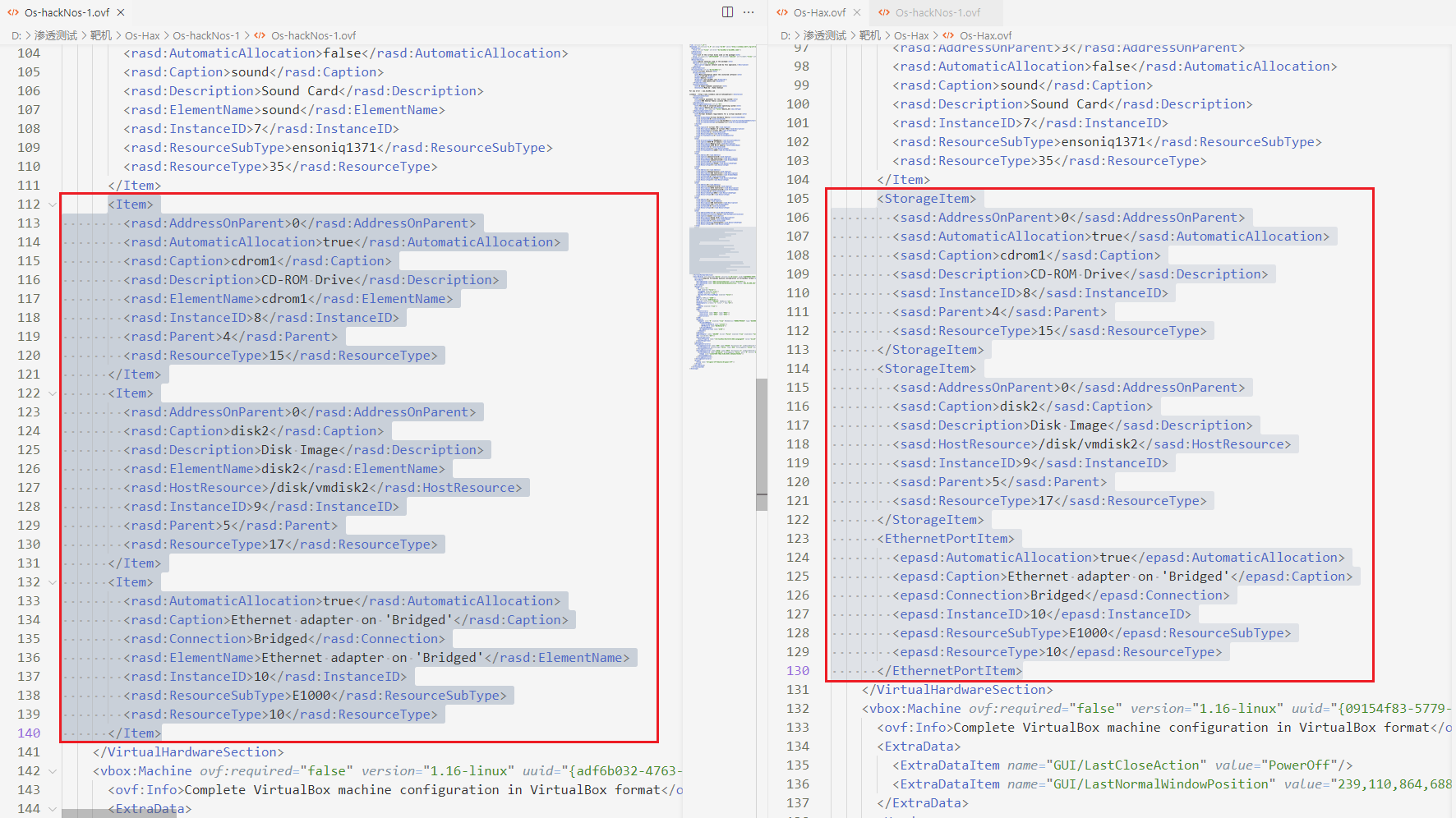Screen dimensions: 1456x818
Task: Click rasd:ElementName cdrom1 on line 117
Action: pos(288,299)
